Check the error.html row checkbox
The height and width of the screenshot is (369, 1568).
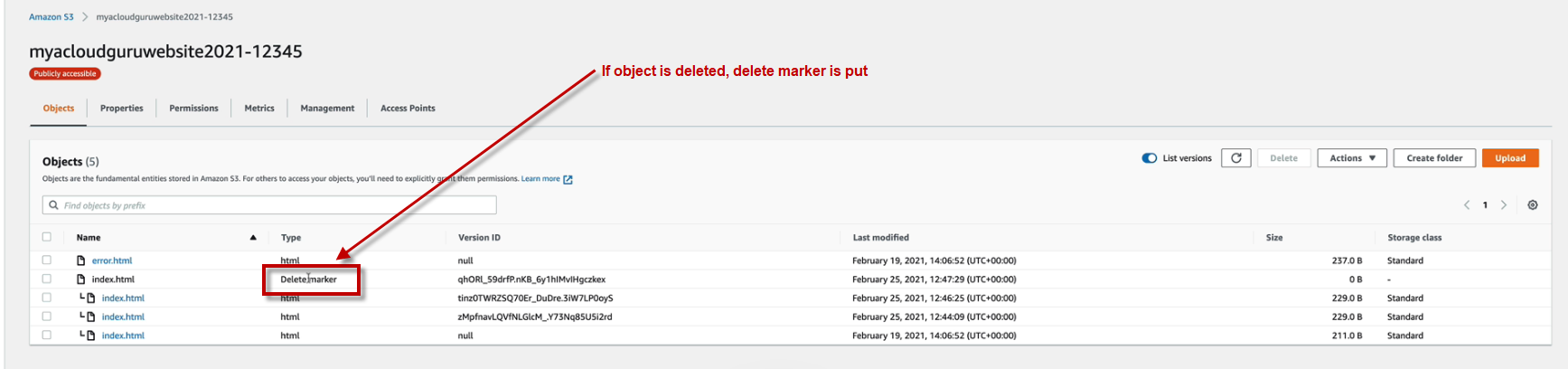[47, 260]
